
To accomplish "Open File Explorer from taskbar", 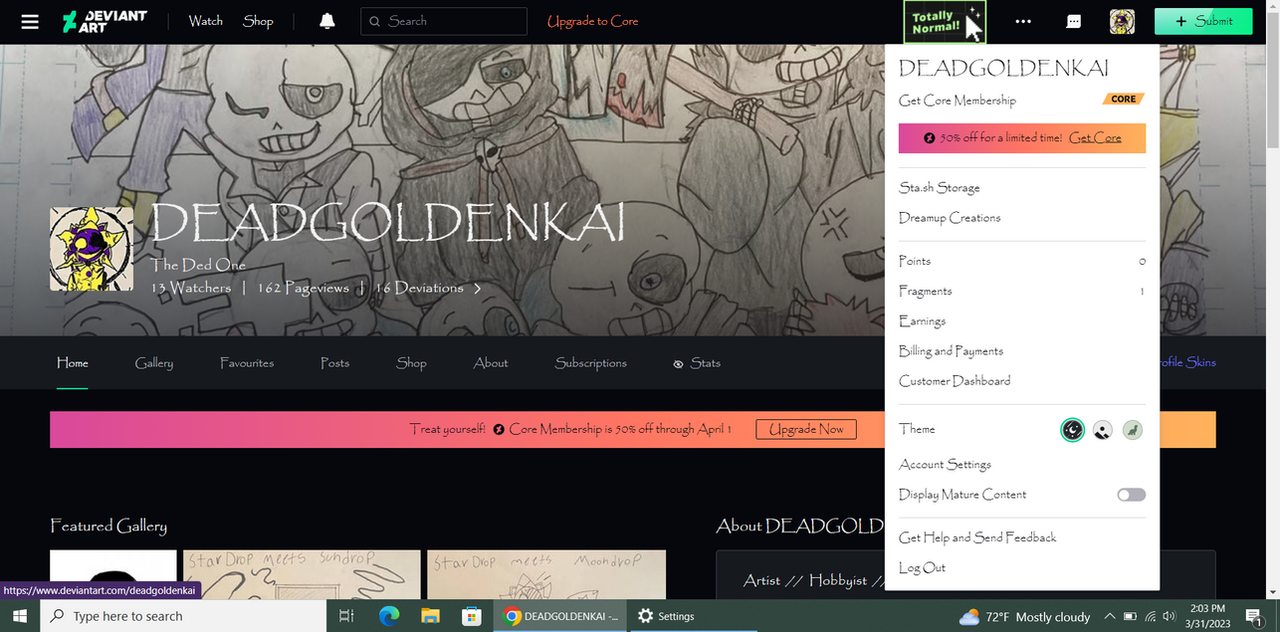I will click(430, 616).
